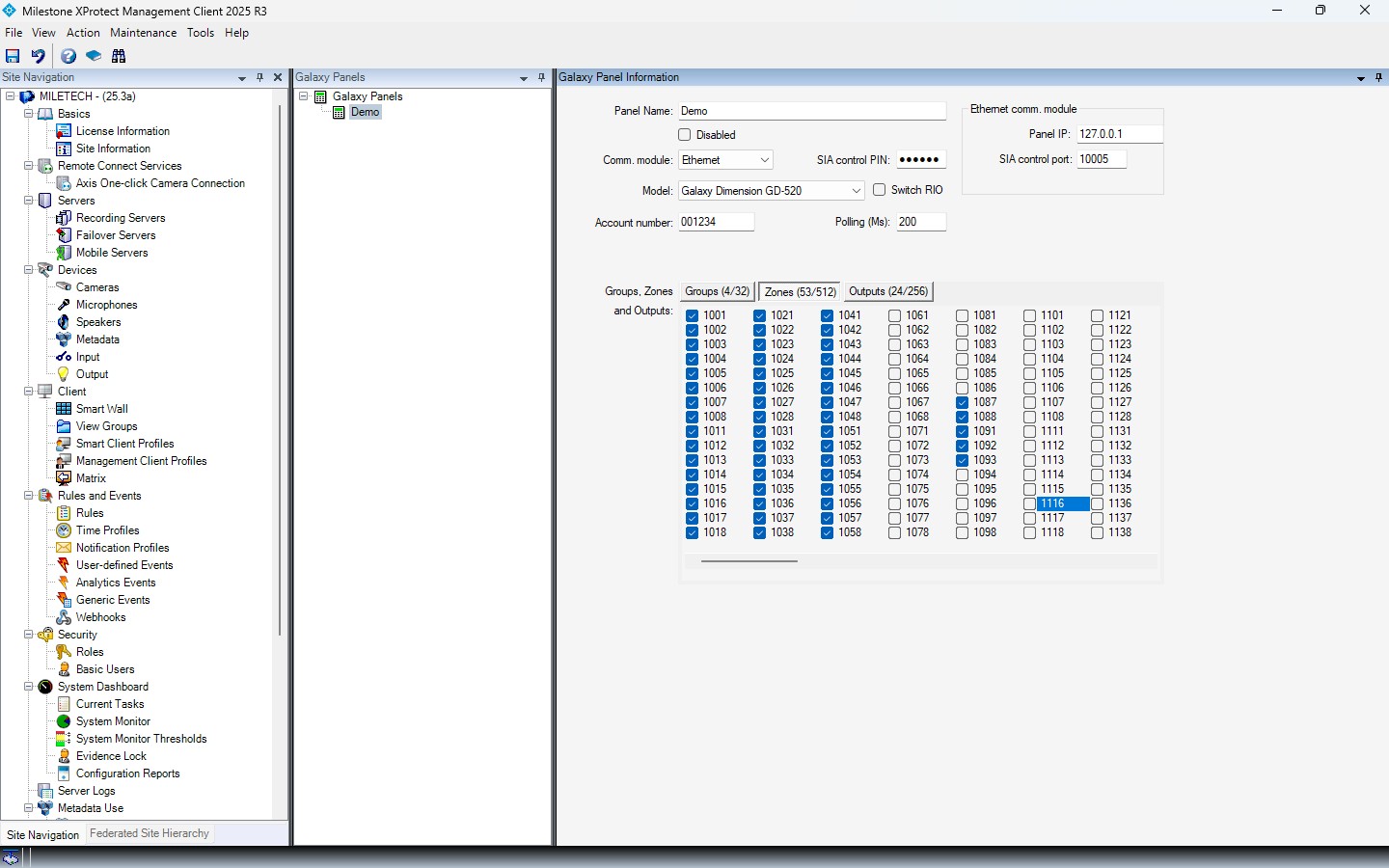
Task: Uncheck zone 1025 checkbox
Action: (x=759, y=373)
